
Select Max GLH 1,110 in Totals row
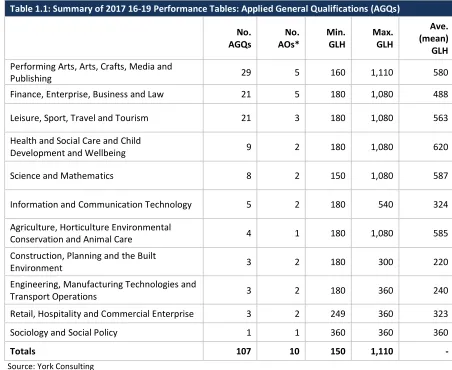click(382, 351)
